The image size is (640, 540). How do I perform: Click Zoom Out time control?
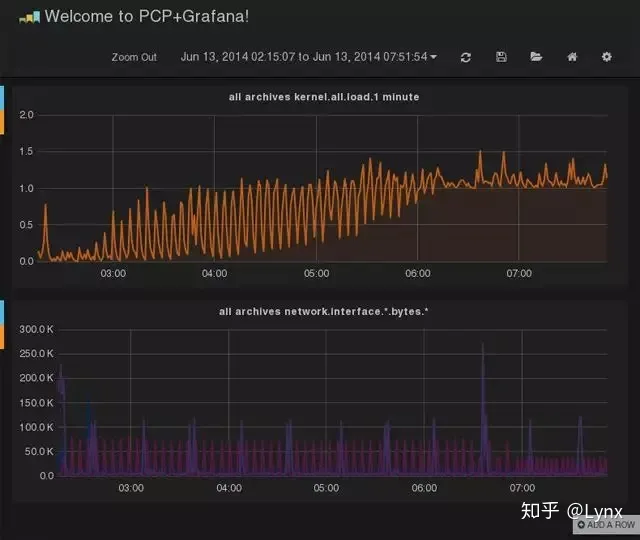pos(134,57)
